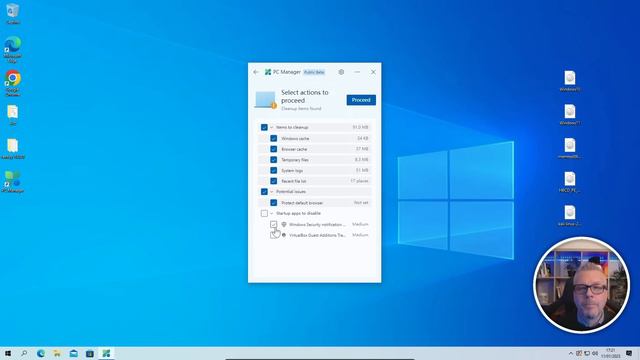Collapse Startup apps to disable section

272,213
